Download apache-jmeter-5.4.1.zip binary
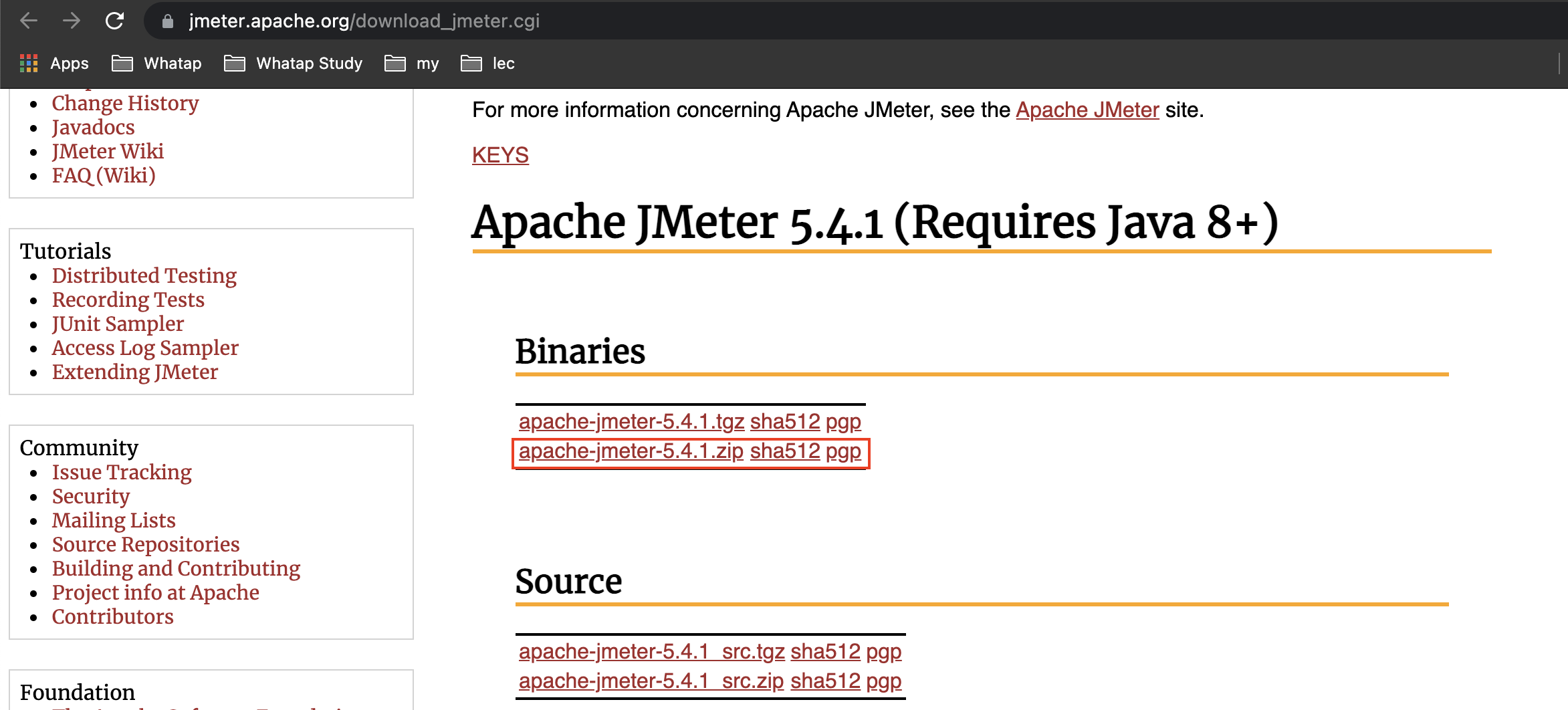The width and height of the screenshot is (1568, 710). (x=631, y=451)
